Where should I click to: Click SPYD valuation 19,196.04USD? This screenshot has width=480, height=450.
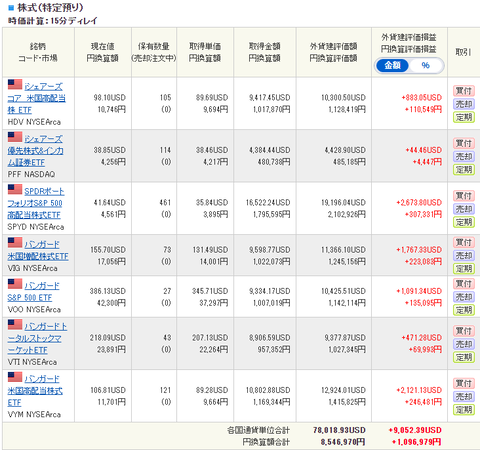pyautogui.click(x=343, y=203)
